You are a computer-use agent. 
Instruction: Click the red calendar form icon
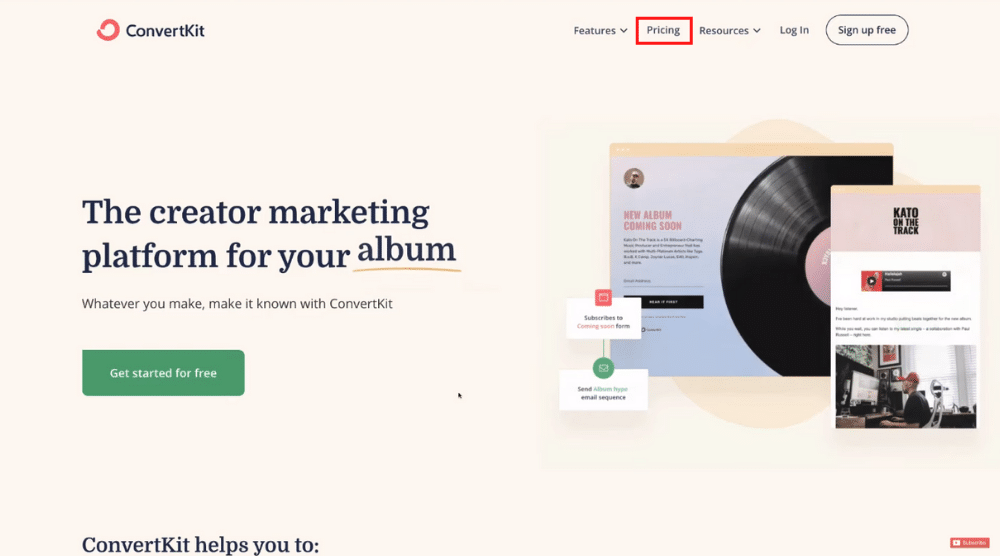pyautogui.click(x=603, y=297)
